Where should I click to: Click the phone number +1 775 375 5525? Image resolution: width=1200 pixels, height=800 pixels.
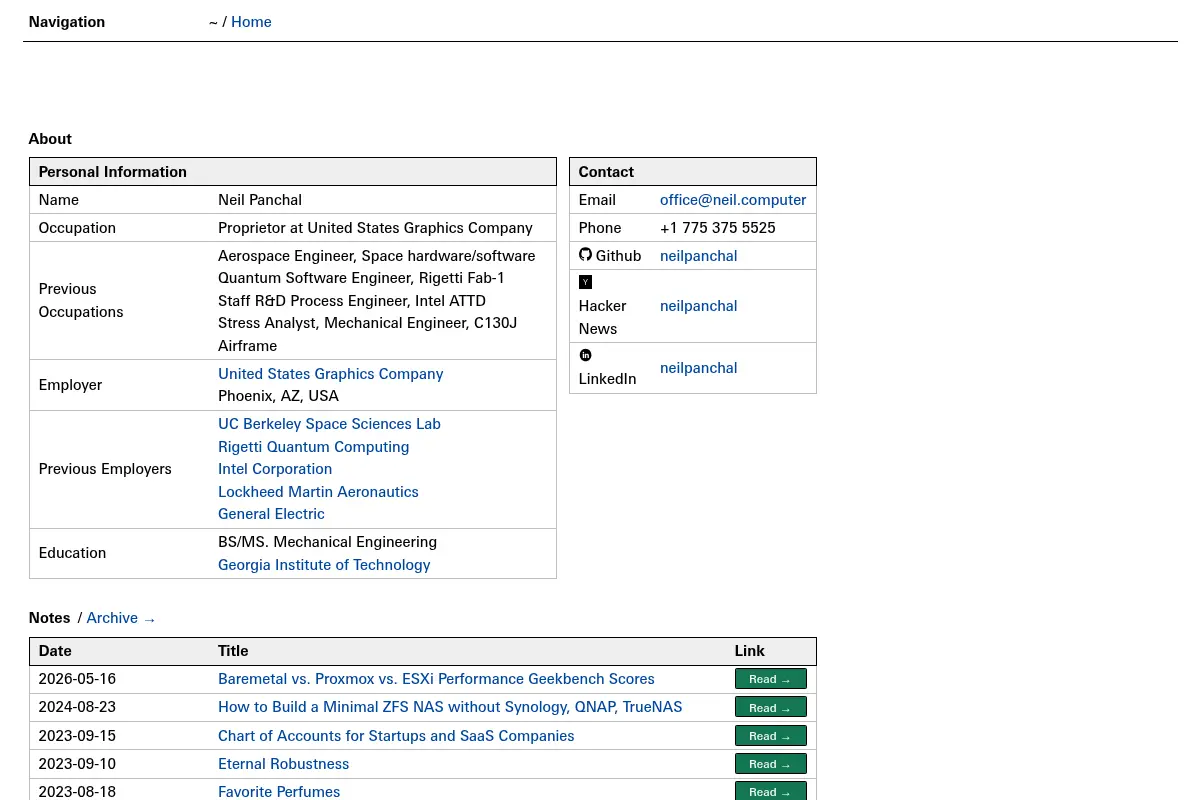click(x=717, y=228)
